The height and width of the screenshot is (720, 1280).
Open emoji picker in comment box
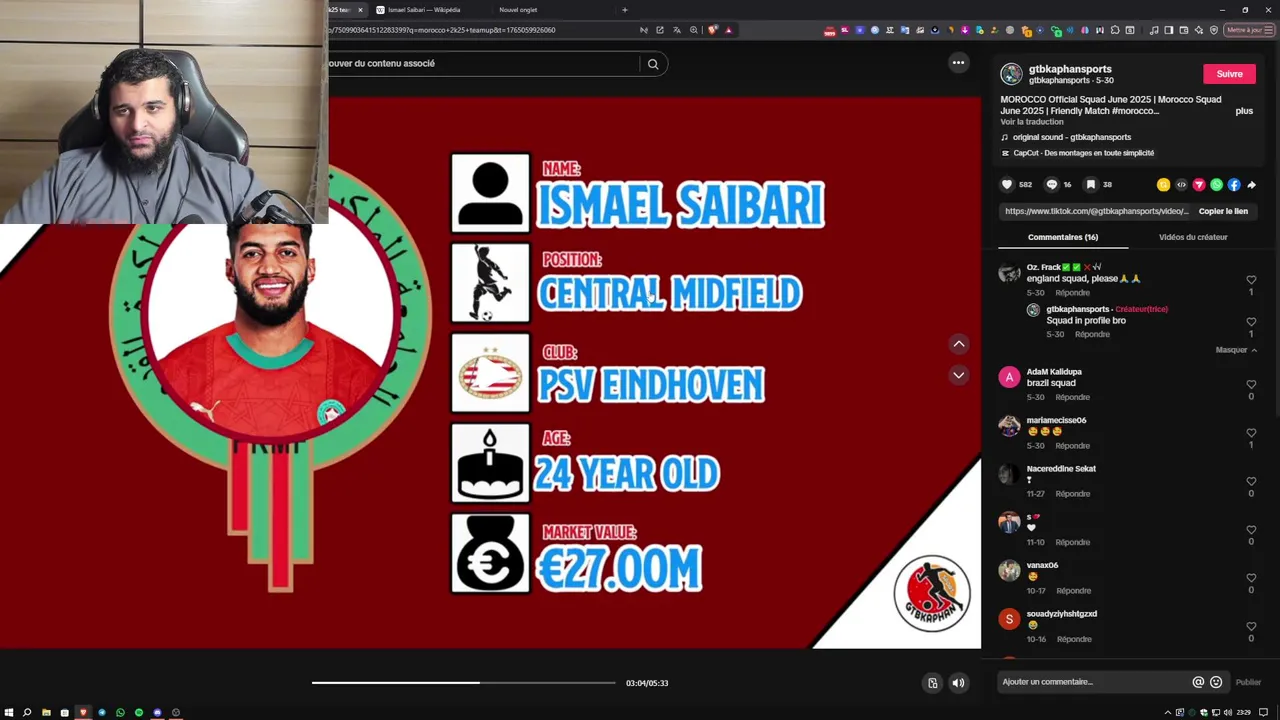click(1216, 682)
